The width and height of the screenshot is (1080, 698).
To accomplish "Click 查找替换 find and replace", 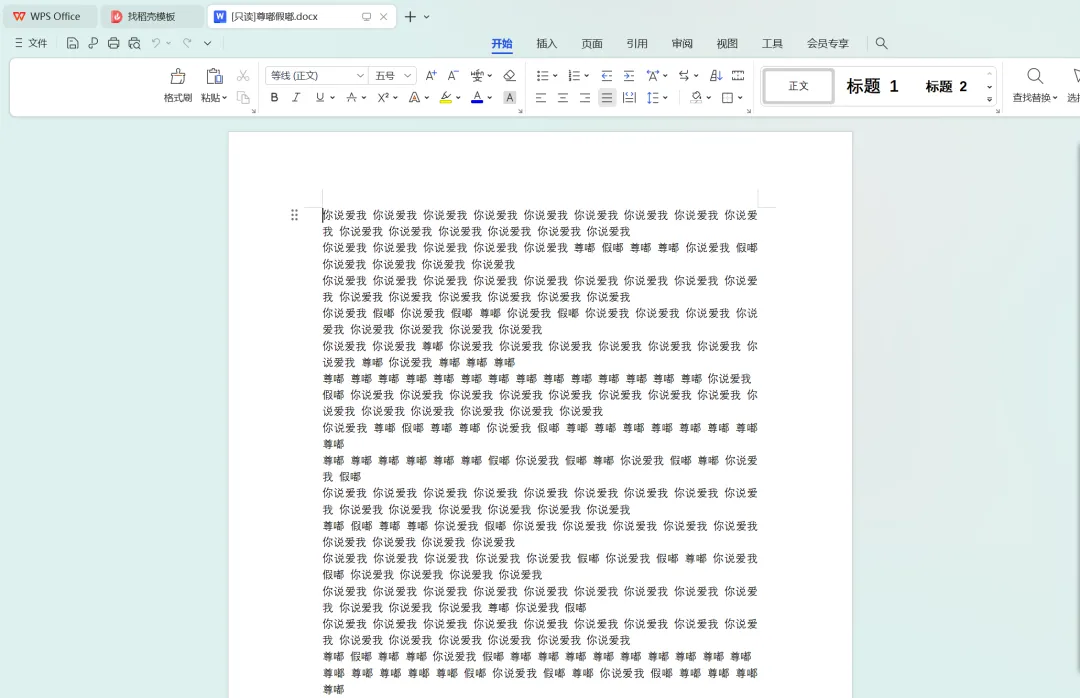I will 1035,85.
